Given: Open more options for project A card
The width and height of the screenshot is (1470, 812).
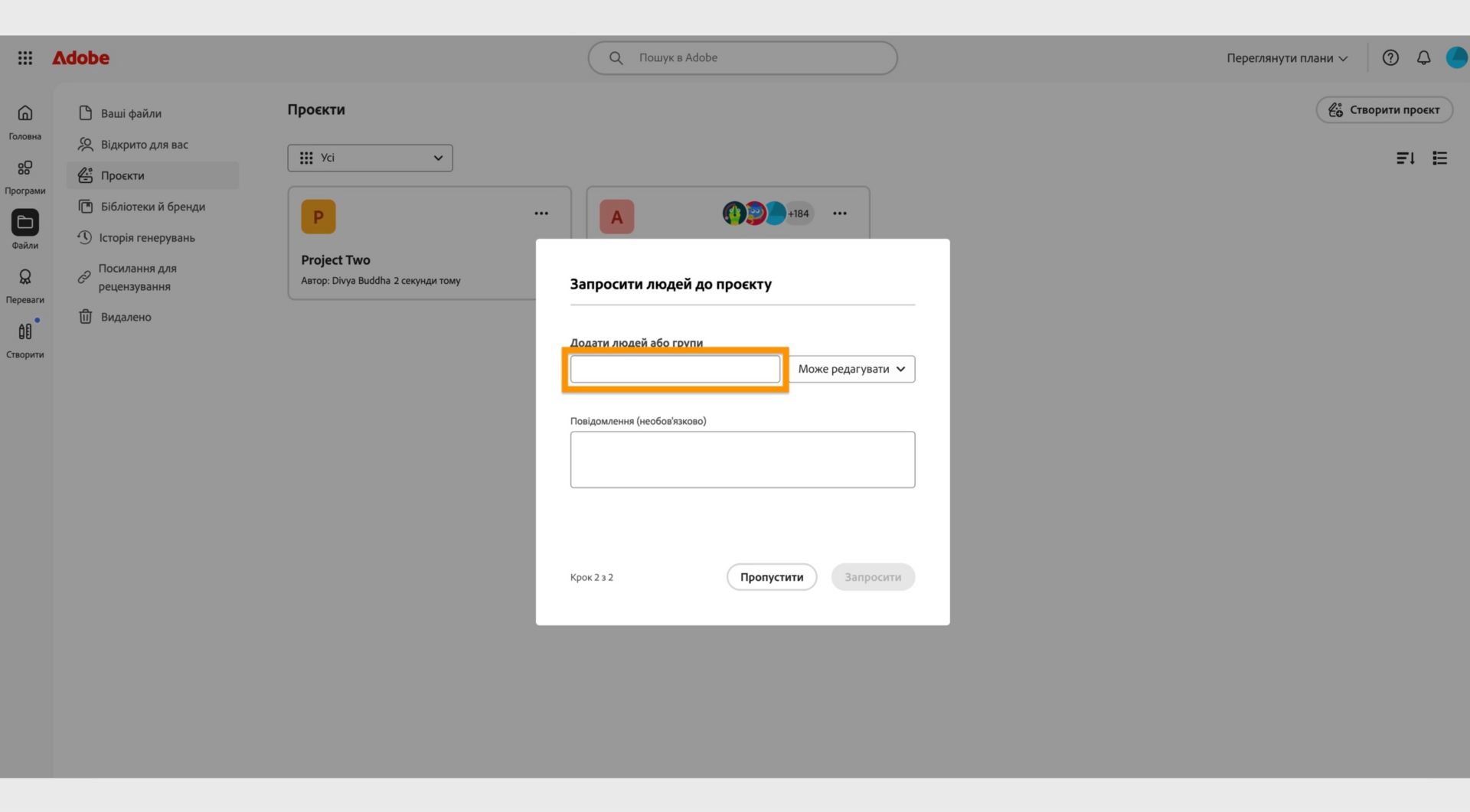Looking at the screenshot, I should (840, 214).
